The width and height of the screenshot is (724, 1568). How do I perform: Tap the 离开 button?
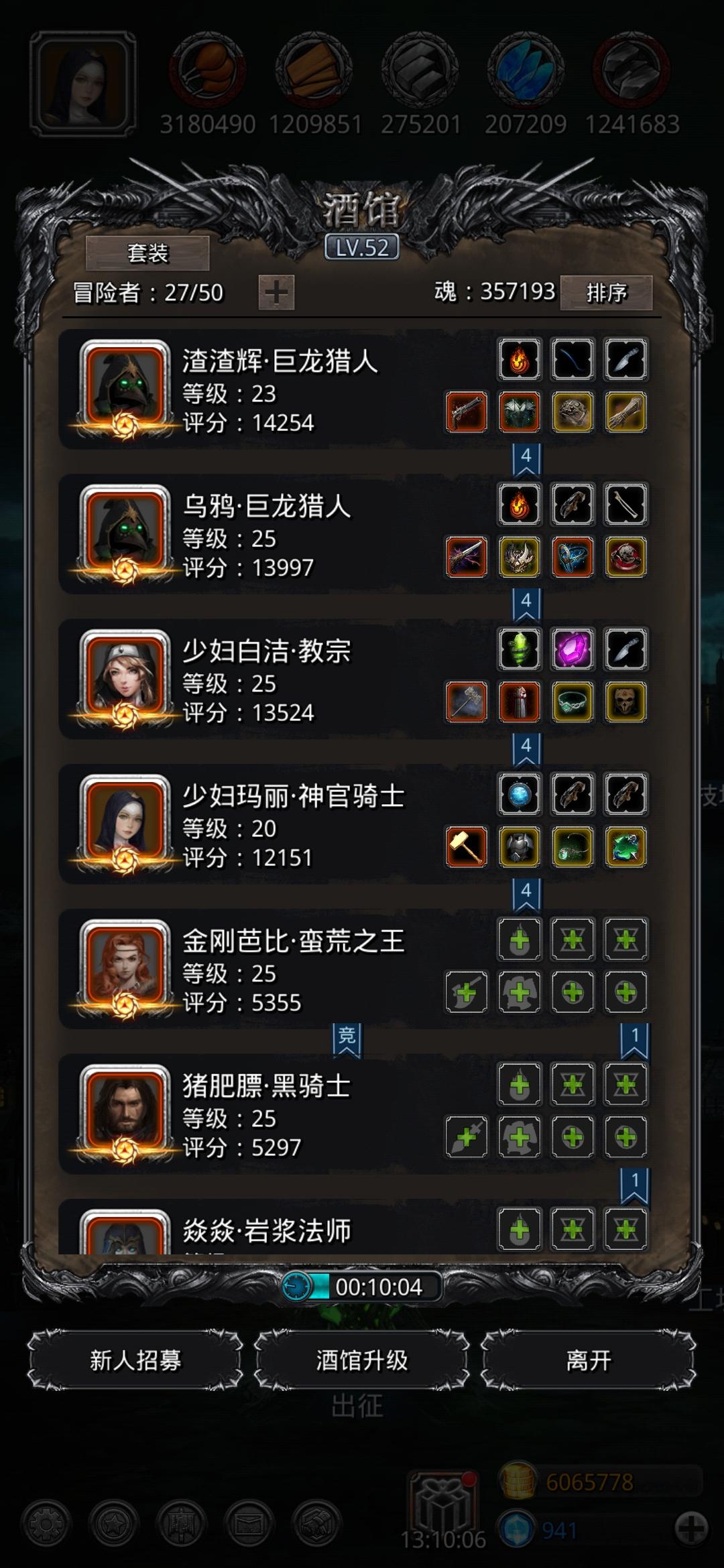coord(588,1361)
